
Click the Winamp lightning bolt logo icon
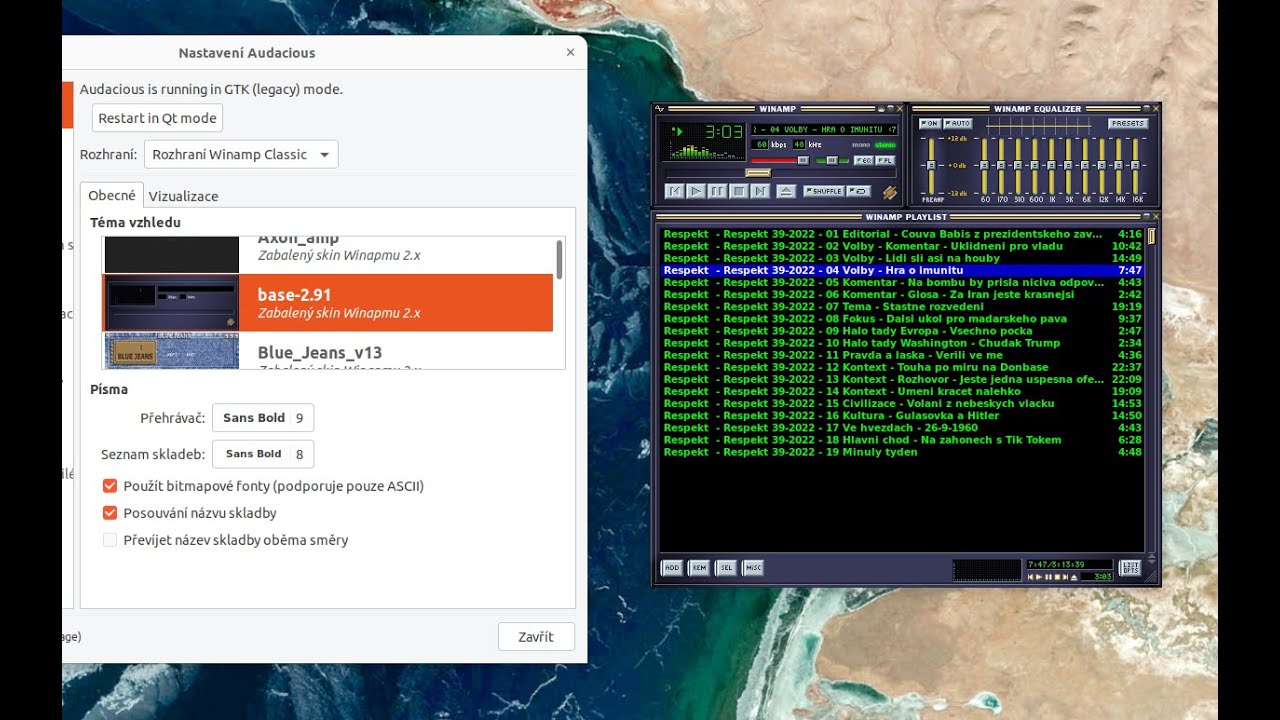(x=890, y=192)
